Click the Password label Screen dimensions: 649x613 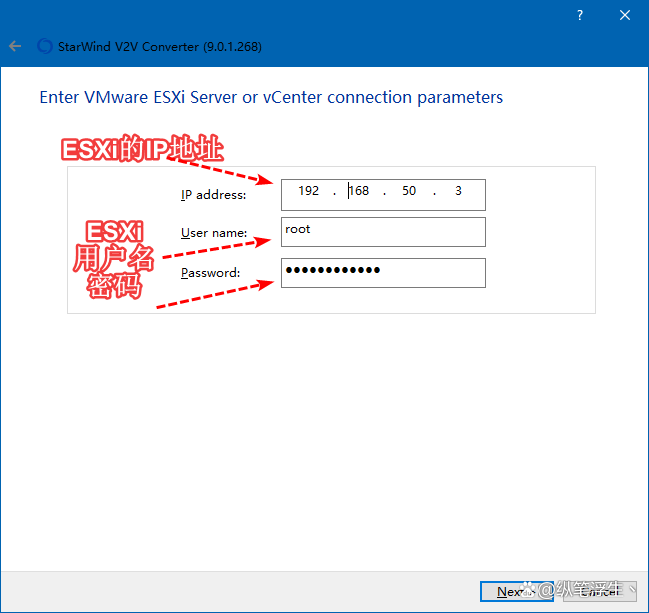210,273
